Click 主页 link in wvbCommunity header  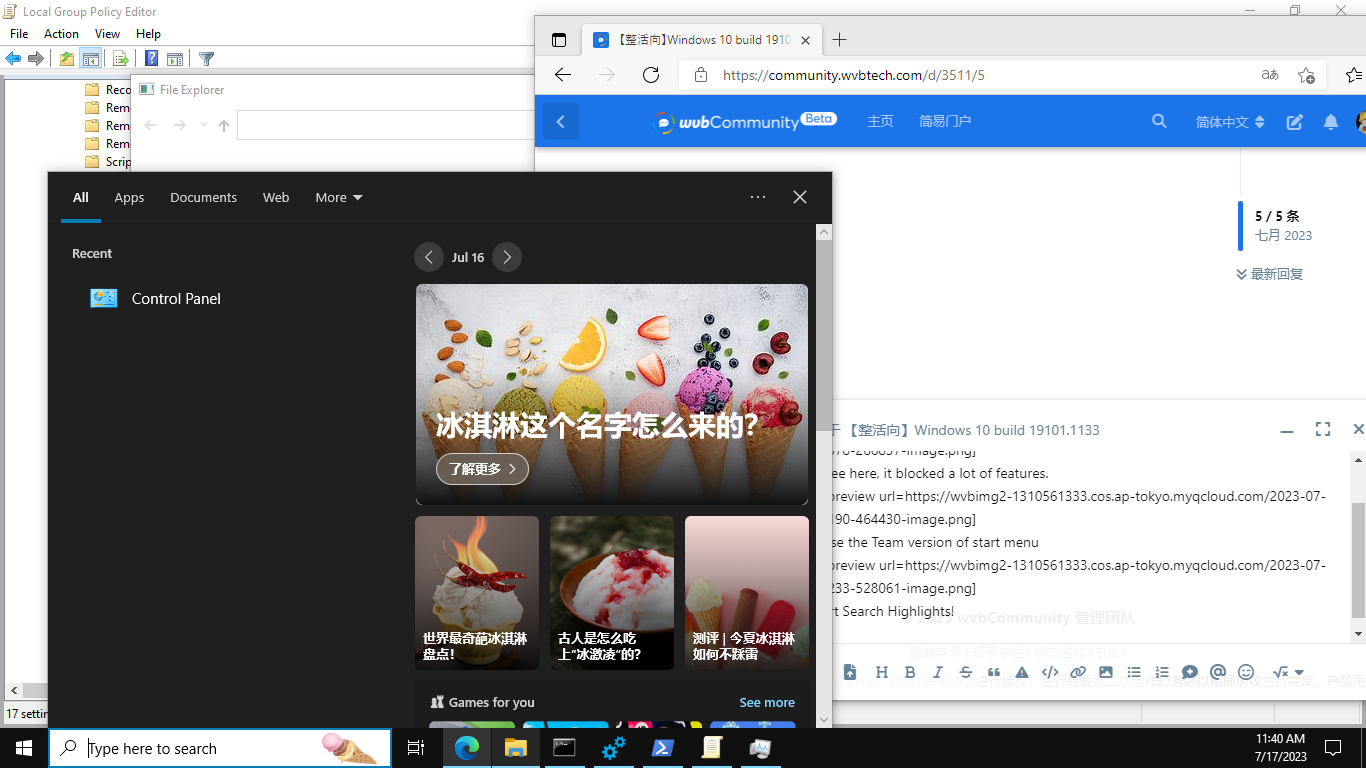tap(880, 121)
